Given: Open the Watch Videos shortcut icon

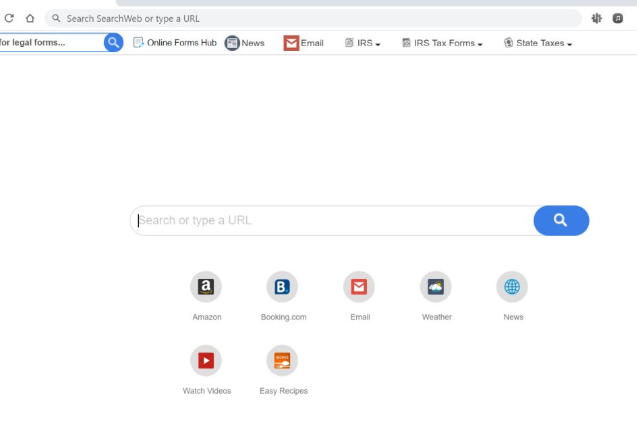Looking at the screenshot, I should [206, 361].
